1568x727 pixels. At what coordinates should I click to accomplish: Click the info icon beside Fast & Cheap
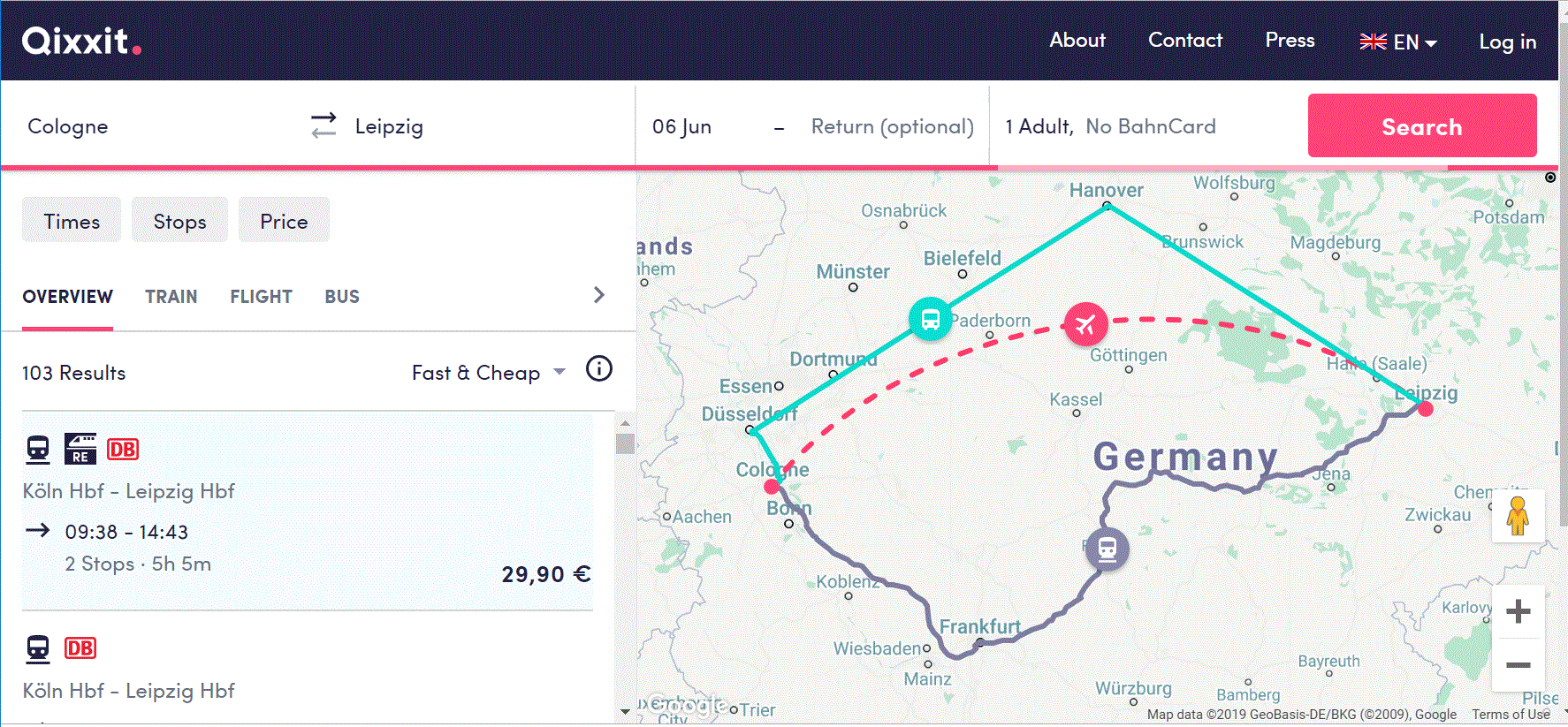(598, 369)
